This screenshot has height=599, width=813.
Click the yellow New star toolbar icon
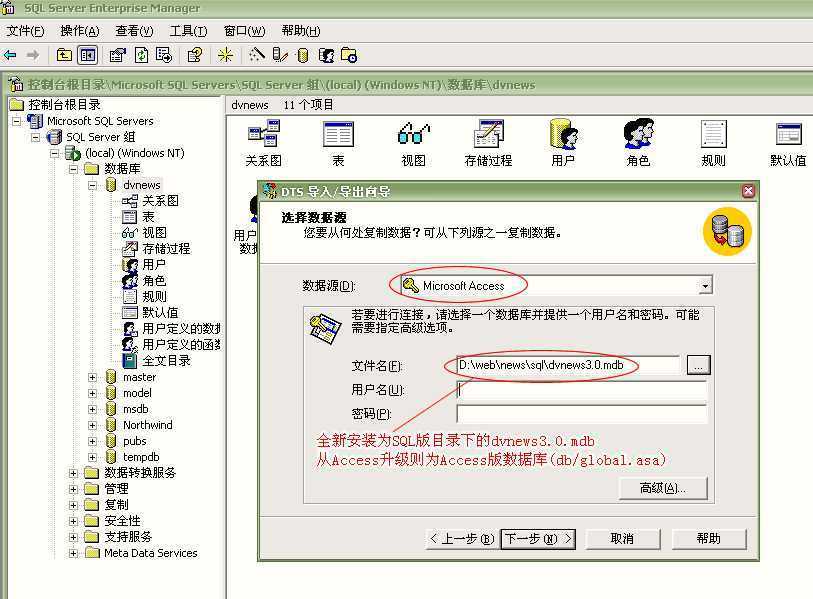[x=226, y=55]
